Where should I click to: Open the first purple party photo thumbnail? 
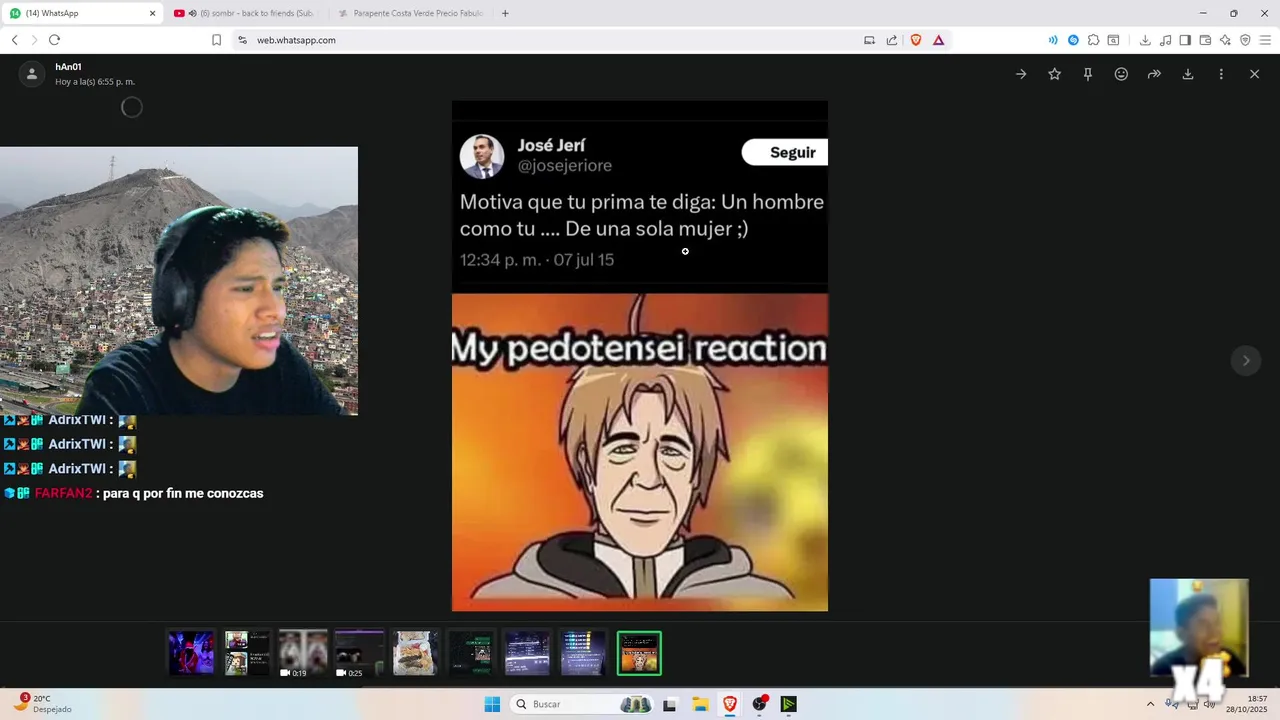click(191, 653)
